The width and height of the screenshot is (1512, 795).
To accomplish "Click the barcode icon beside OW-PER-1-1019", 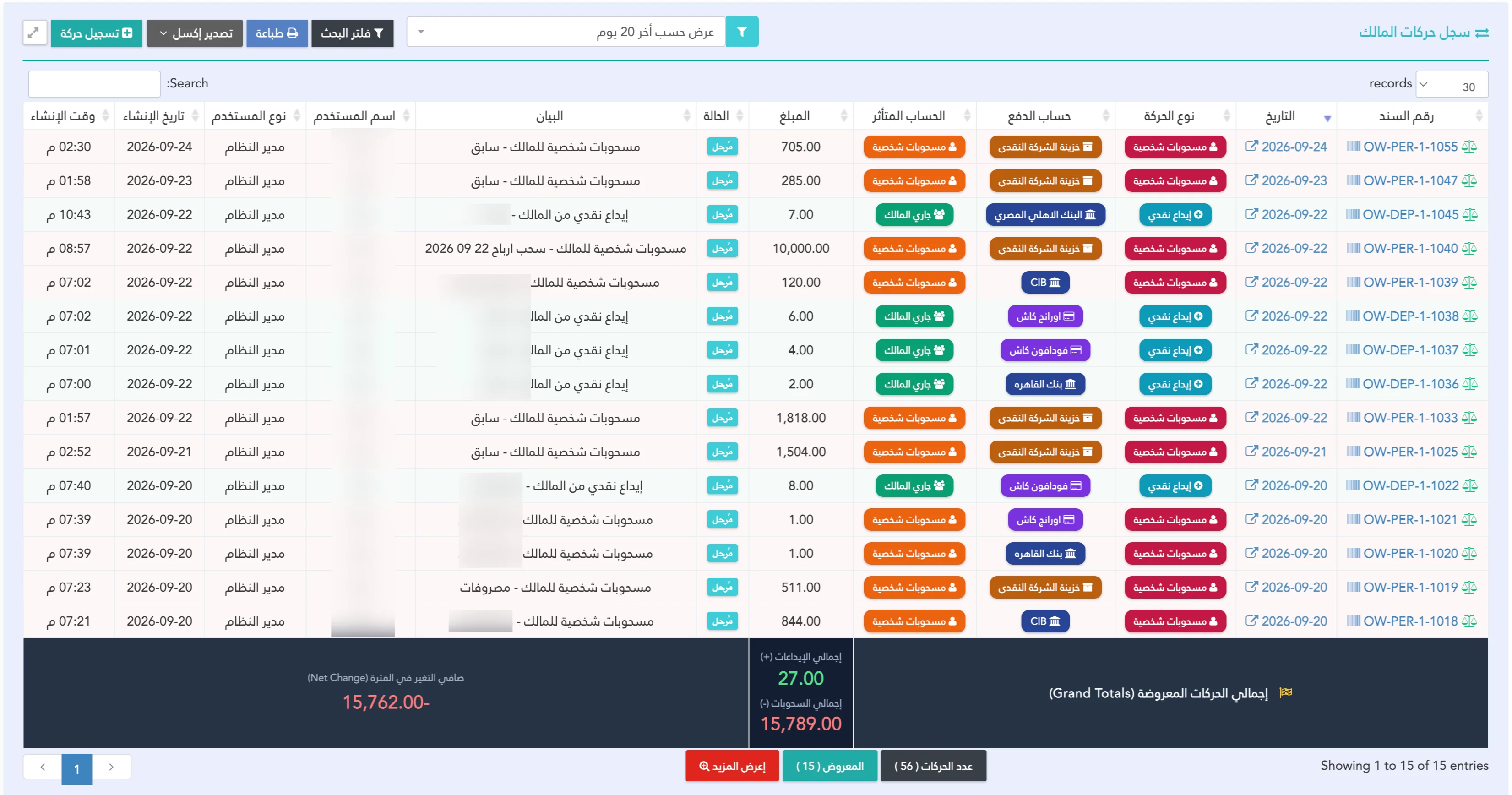I will pos(1353,587).
